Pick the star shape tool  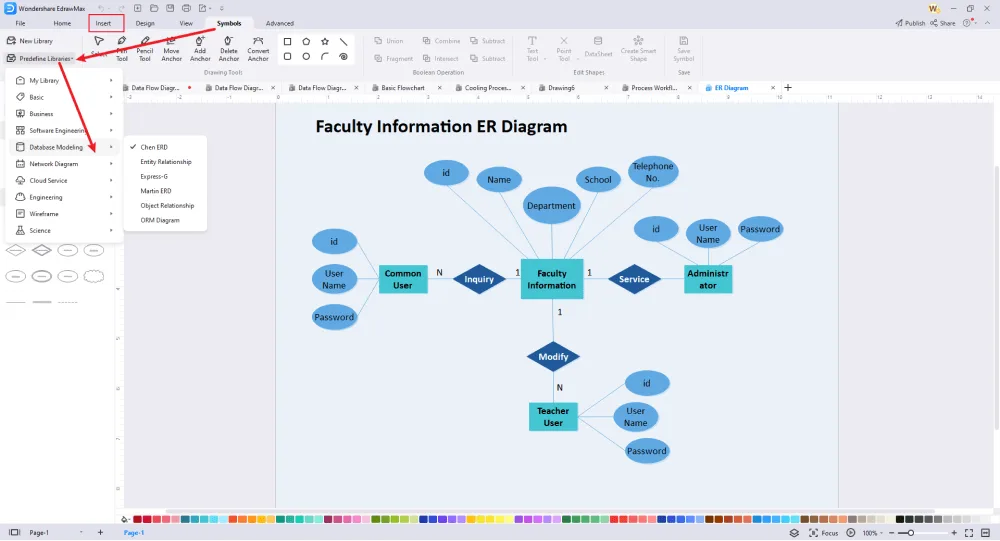pyautogui.click(x=325, y=41)
